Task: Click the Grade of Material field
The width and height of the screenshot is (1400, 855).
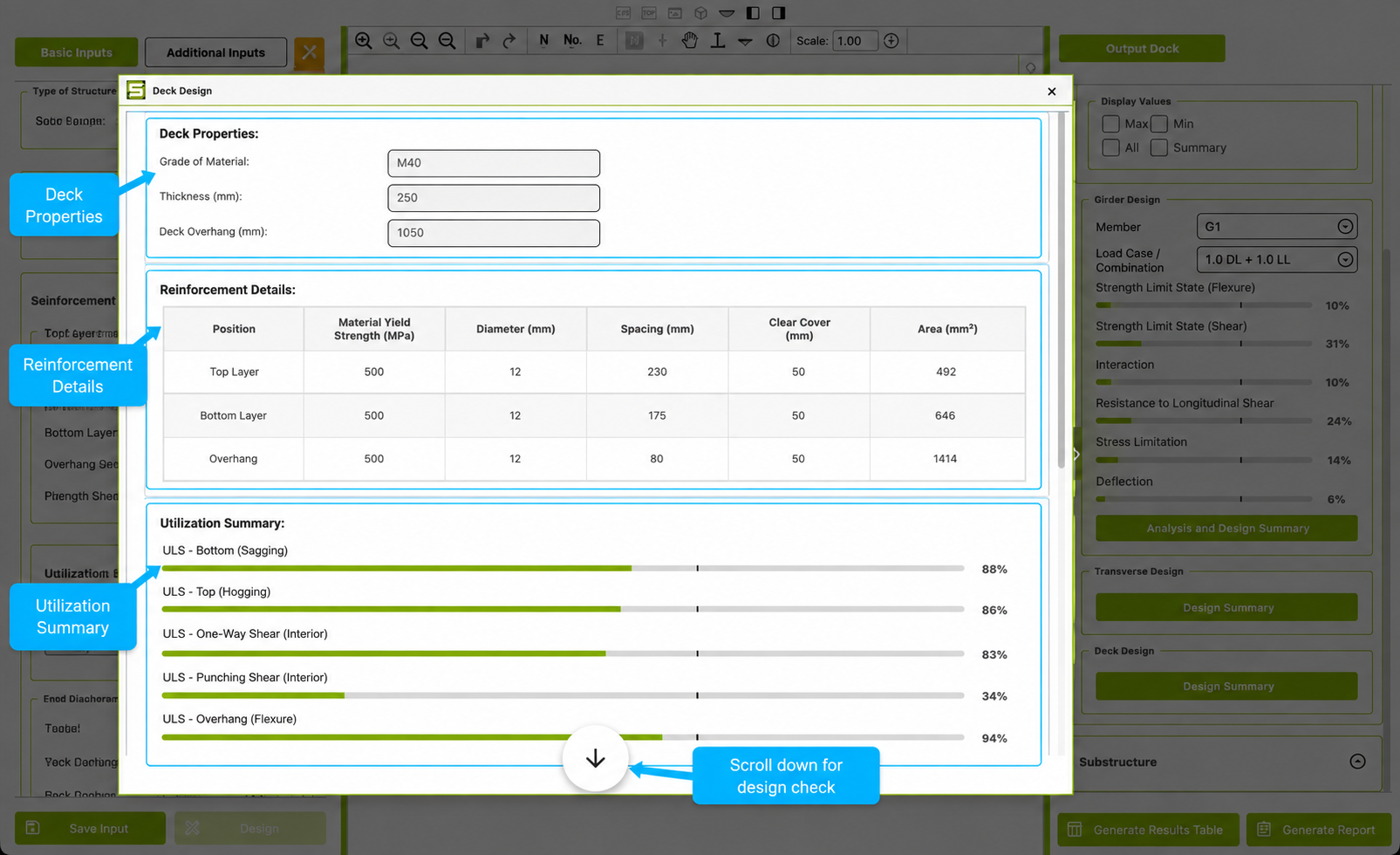Action: [494, 163]
